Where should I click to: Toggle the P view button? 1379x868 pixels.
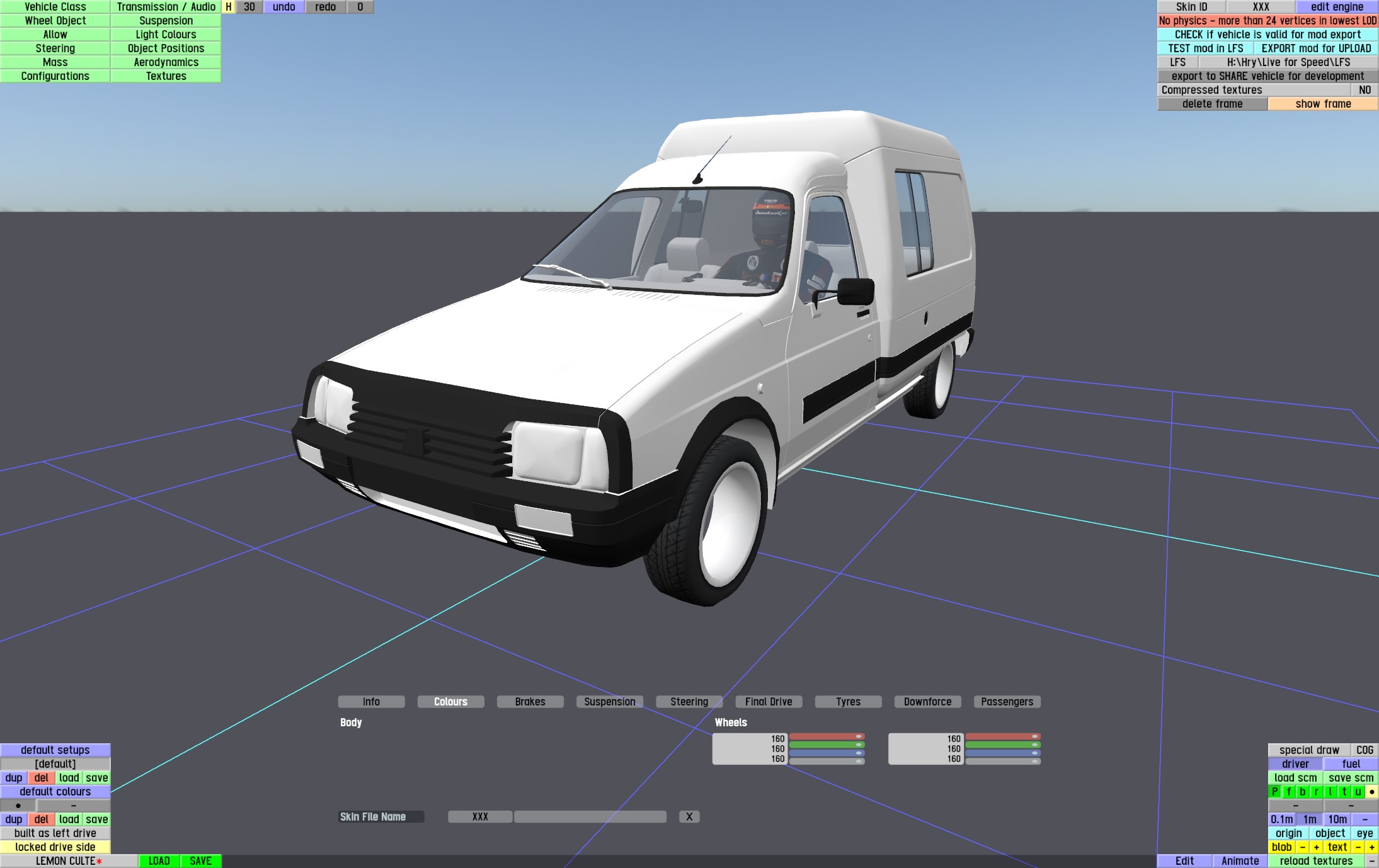(1274, 792)
